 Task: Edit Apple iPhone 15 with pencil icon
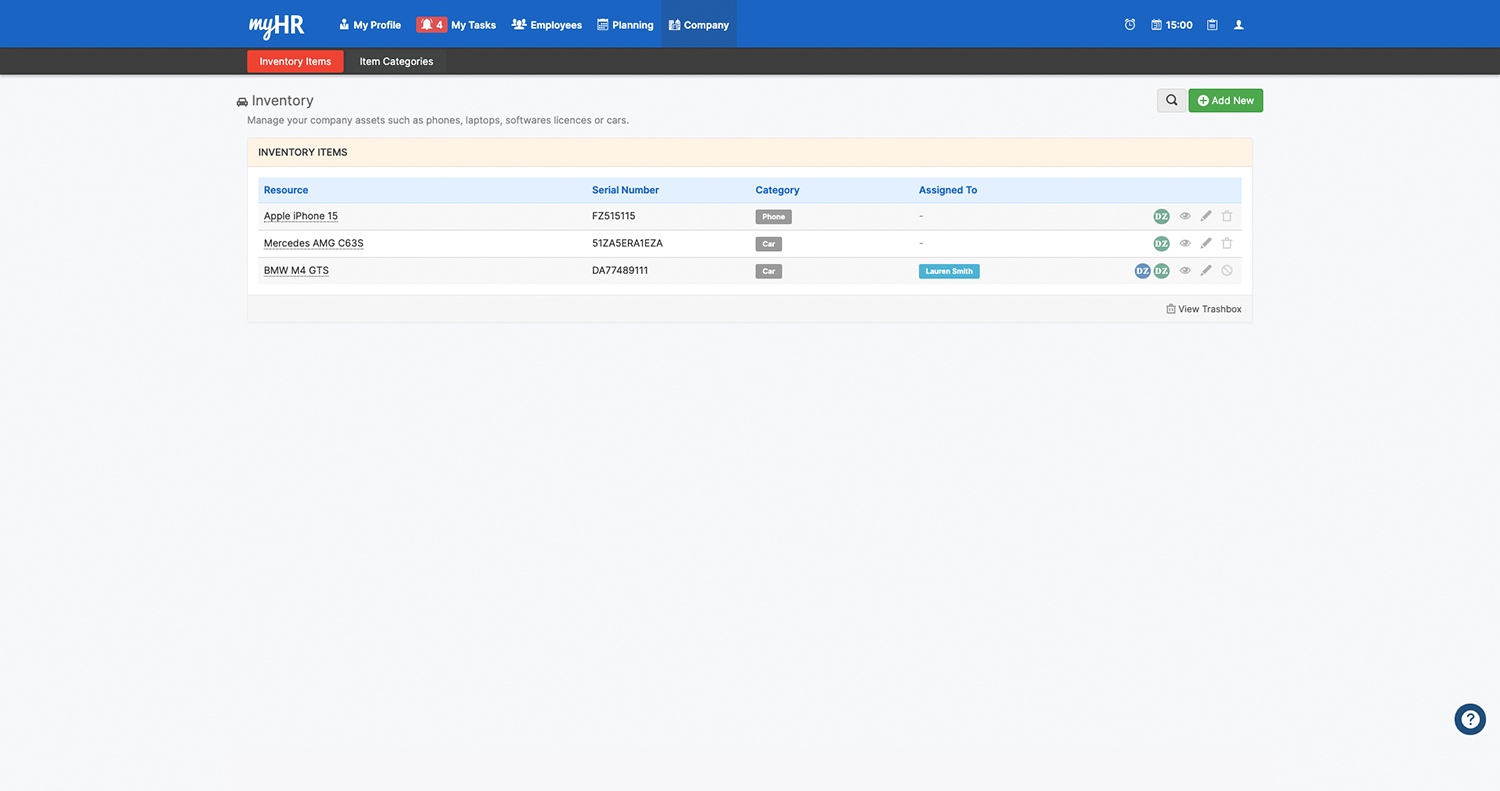point(1206,216)
